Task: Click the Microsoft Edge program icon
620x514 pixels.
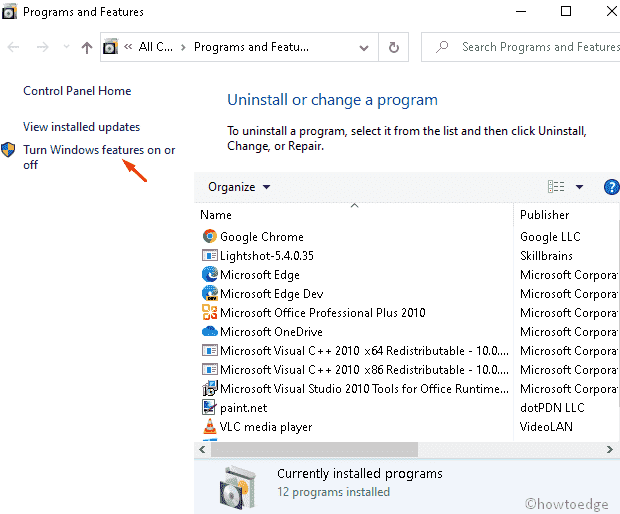Action: [x=210, y=274]
